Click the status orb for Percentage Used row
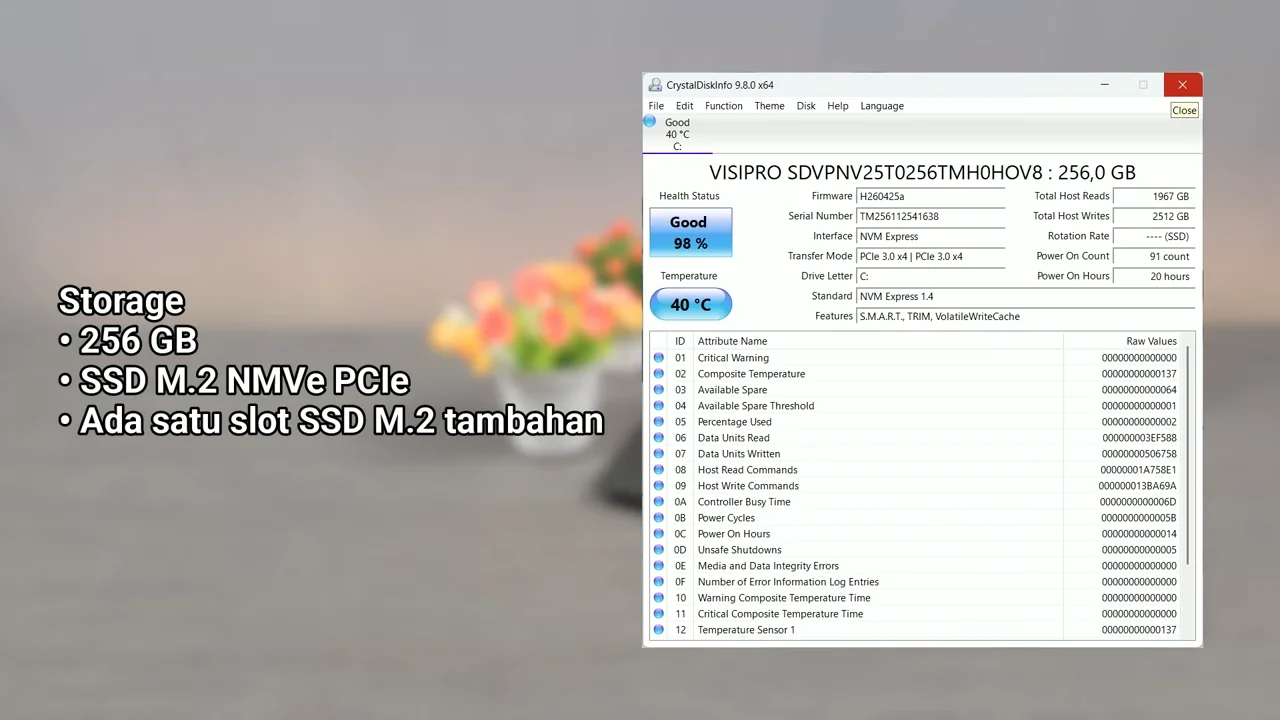The width and height of the screenshot is (1280, 720). click(x=659, y=421)
